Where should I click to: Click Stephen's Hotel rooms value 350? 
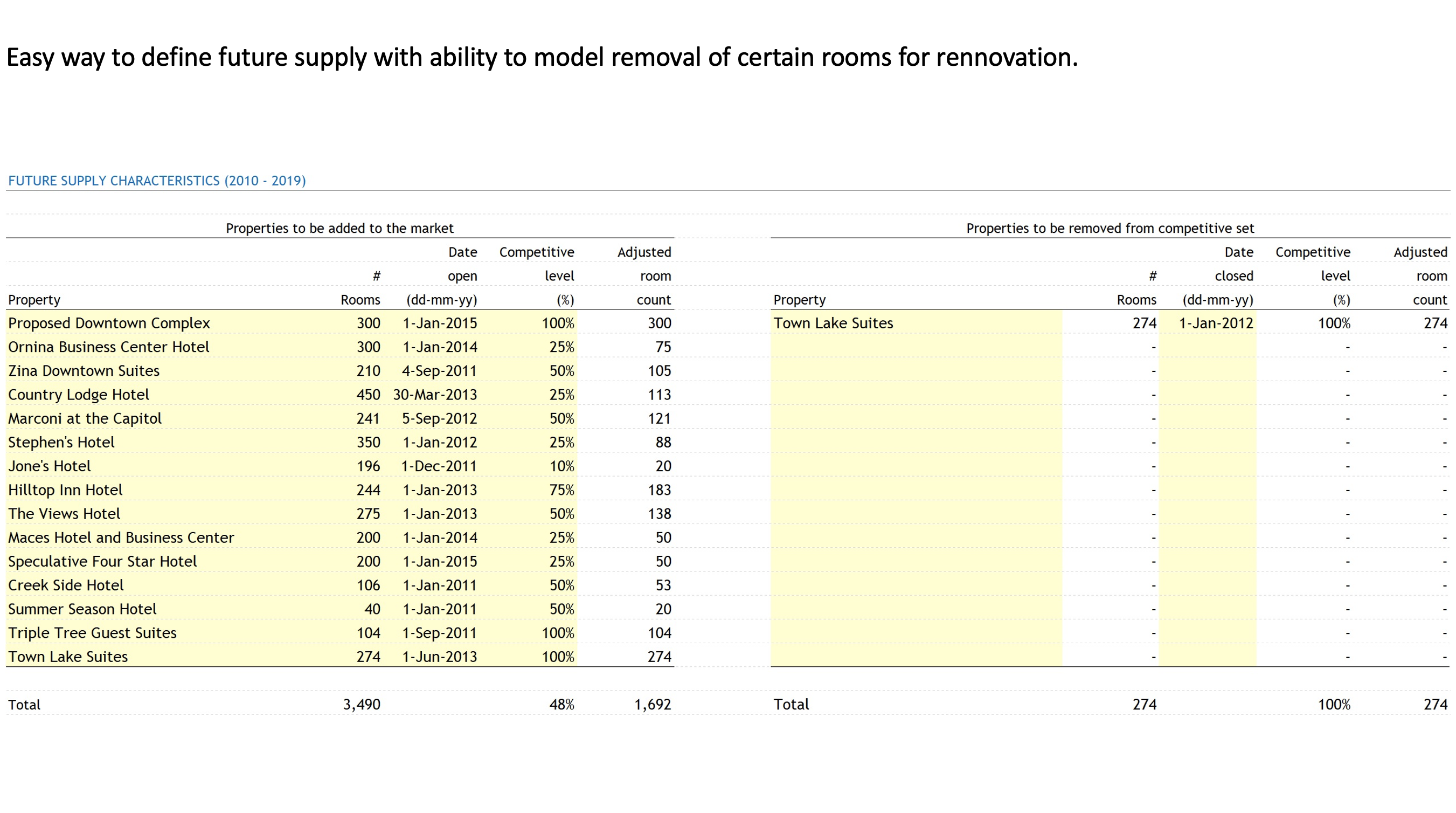click(x=368, y=442)
